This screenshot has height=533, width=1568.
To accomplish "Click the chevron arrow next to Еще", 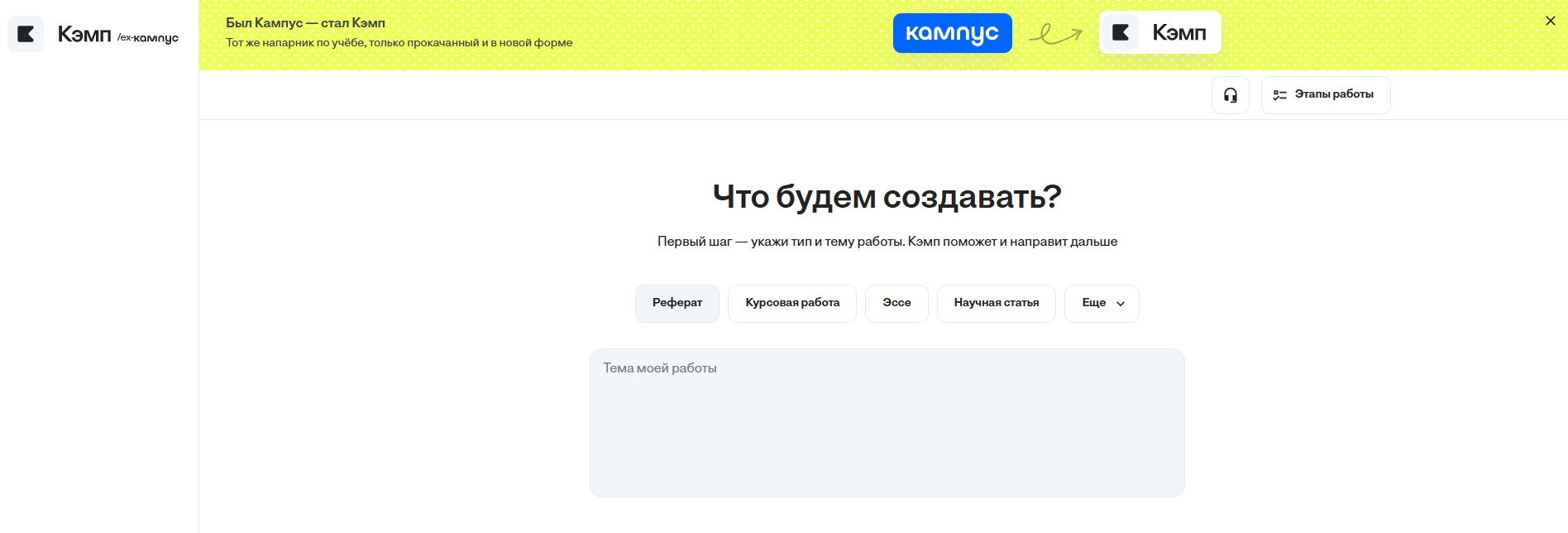I will click(1121, 304).
